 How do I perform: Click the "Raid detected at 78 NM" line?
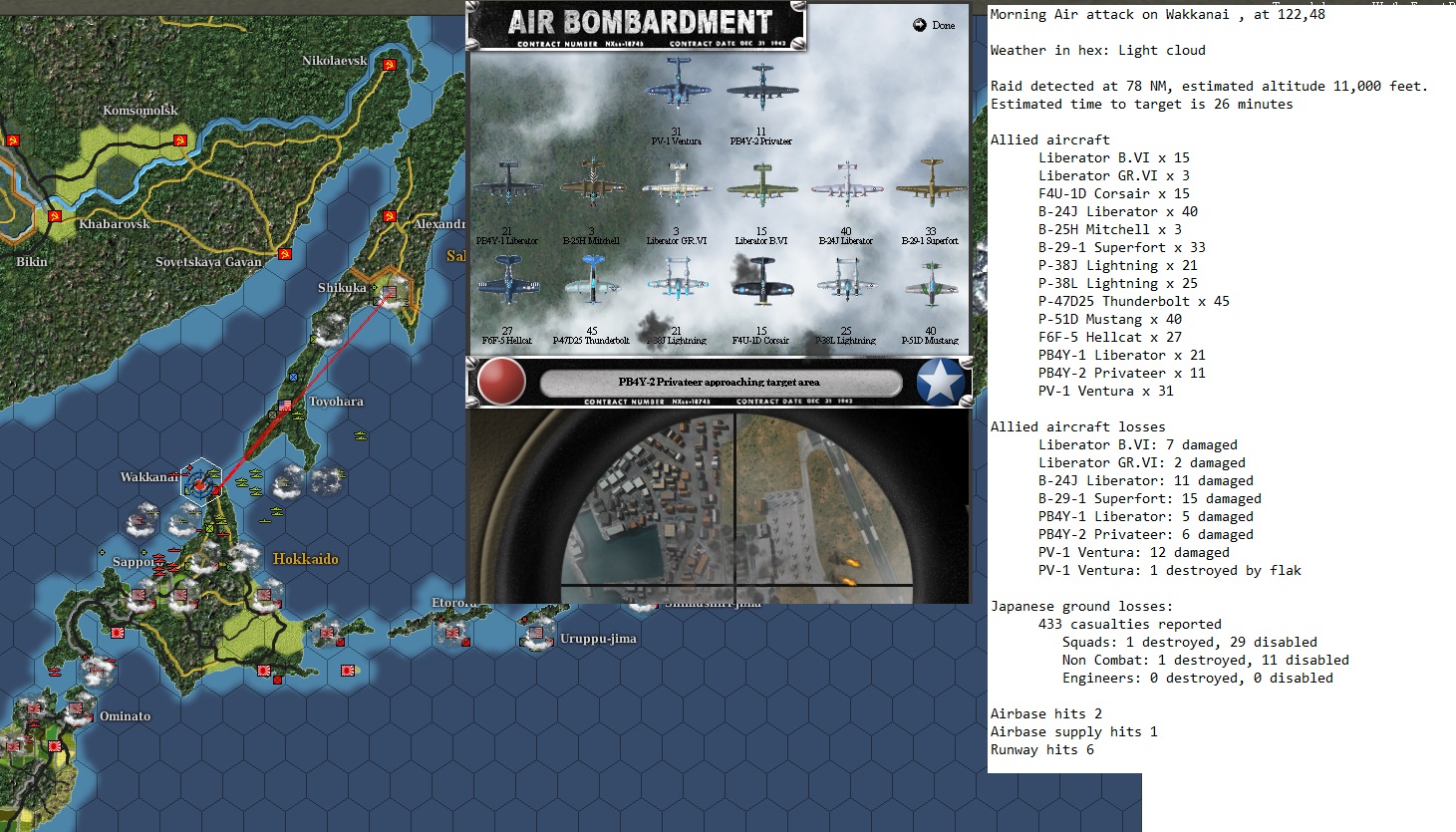[x=1209, y=87]
